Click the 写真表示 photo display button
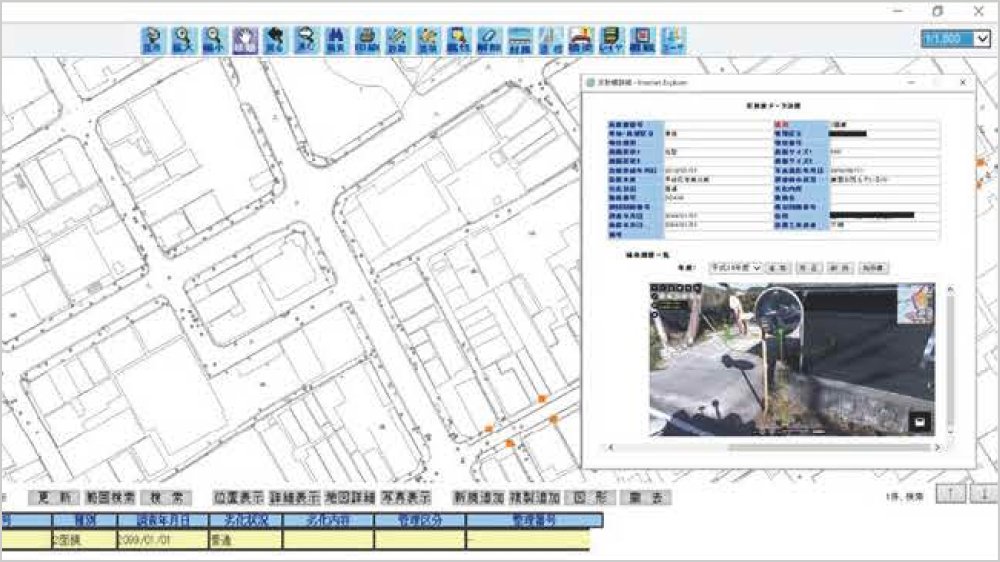The width and height of the screenshot is (1000, 562). point(406,498)
